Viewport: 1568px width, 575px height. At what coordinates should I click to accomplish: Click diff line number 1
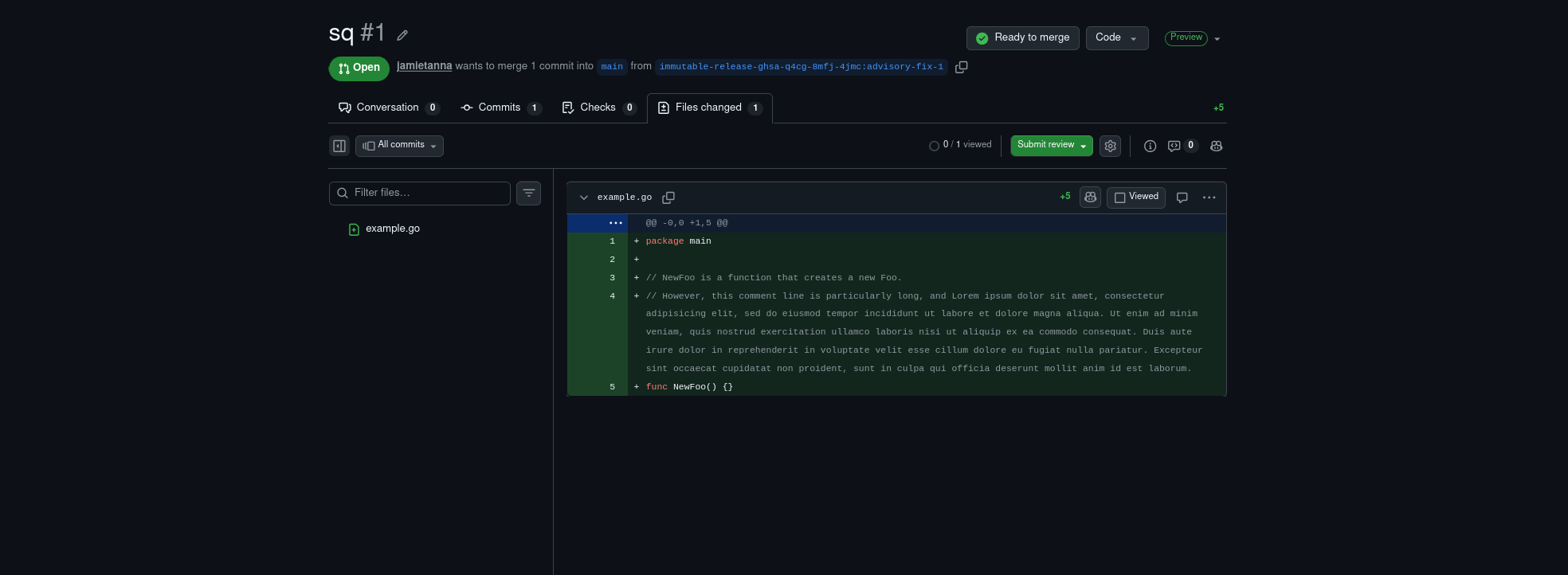[x=612, y=241]
